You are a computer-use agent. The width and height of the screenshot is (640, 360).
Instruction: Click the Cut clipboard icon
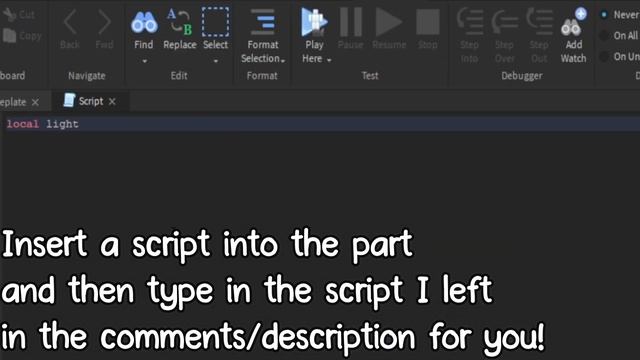pyautogui.click(x=9, y=14)
